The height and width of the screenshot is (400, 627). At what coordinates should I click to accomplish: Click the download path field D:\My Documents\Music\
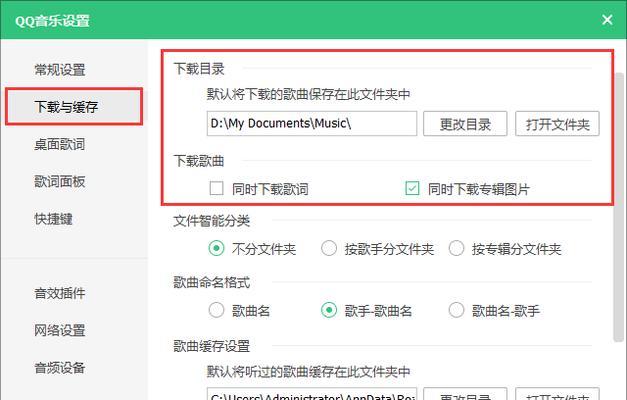pyautogui.click(x=312, y=124)
